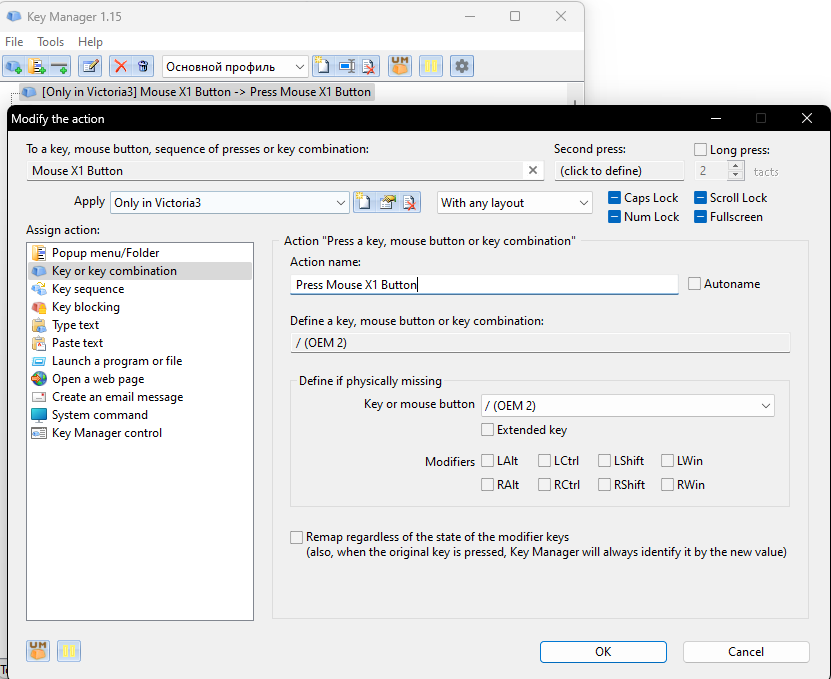Click the edit action pencil icon

(90, 66)
